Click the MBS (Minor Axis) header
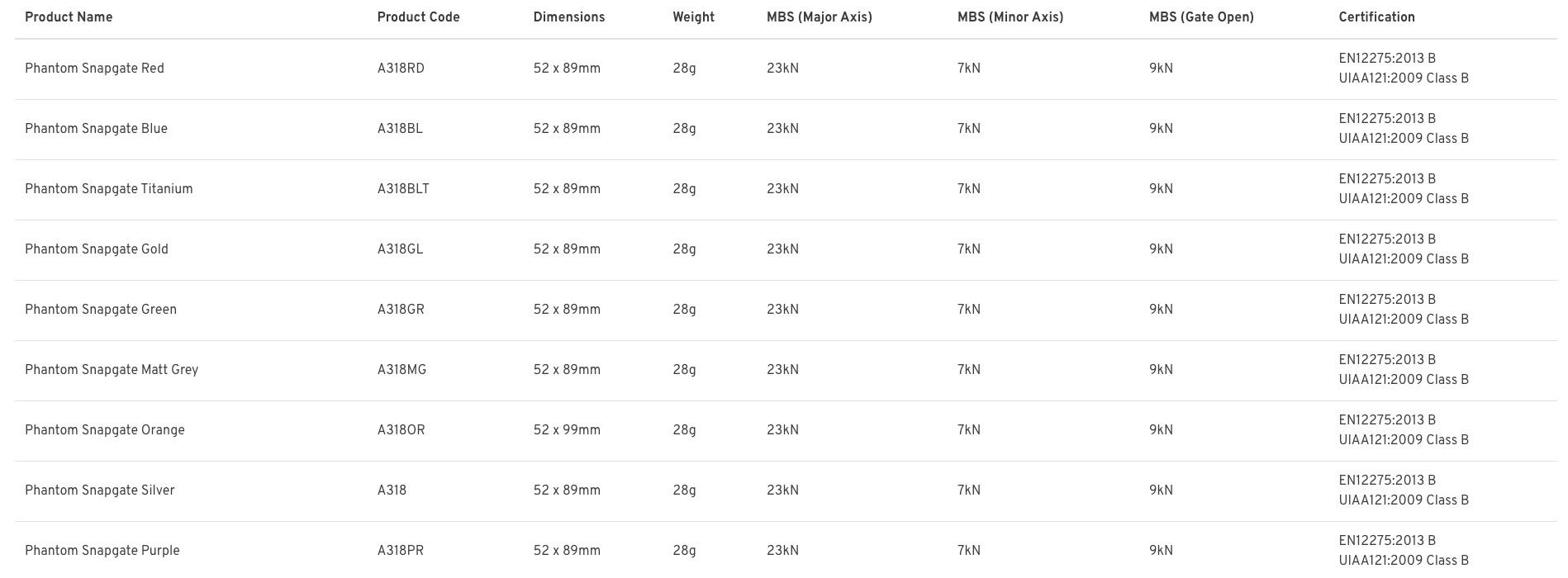The height and width of the screenshot is (578, 1568). click(x=1010, y=17)
